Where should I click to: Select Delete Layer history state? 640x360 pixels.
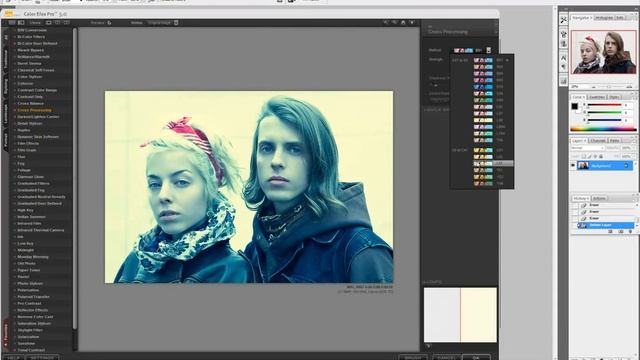pos(606,225)
